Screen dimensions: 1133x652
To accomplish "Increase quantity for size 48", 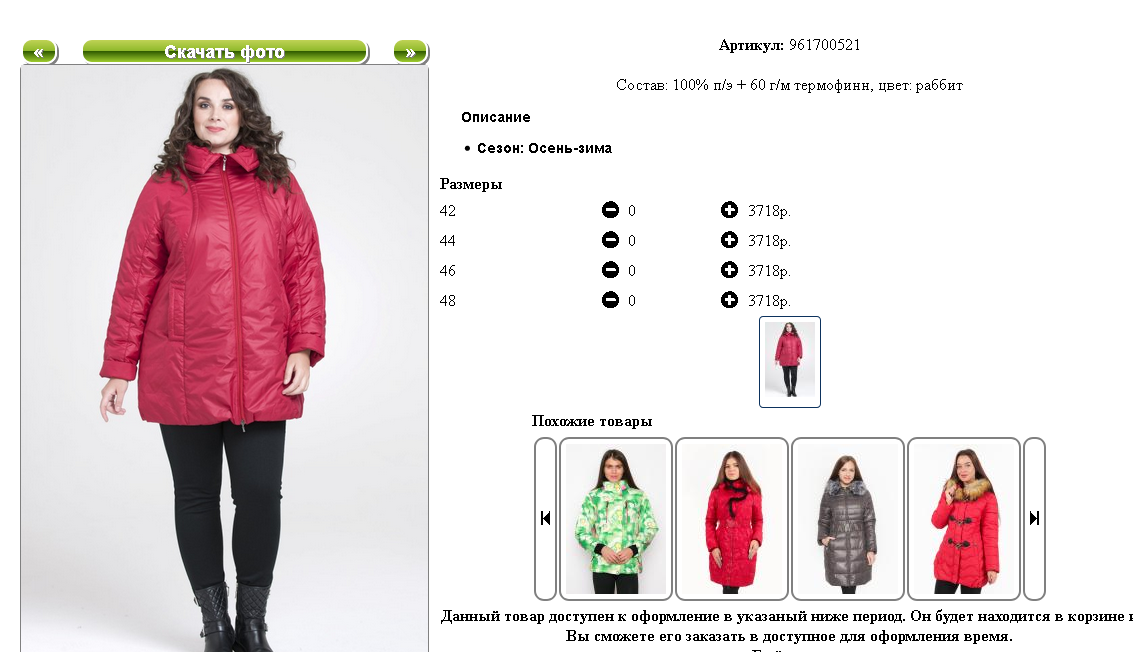I will click(x=729, y=299).
